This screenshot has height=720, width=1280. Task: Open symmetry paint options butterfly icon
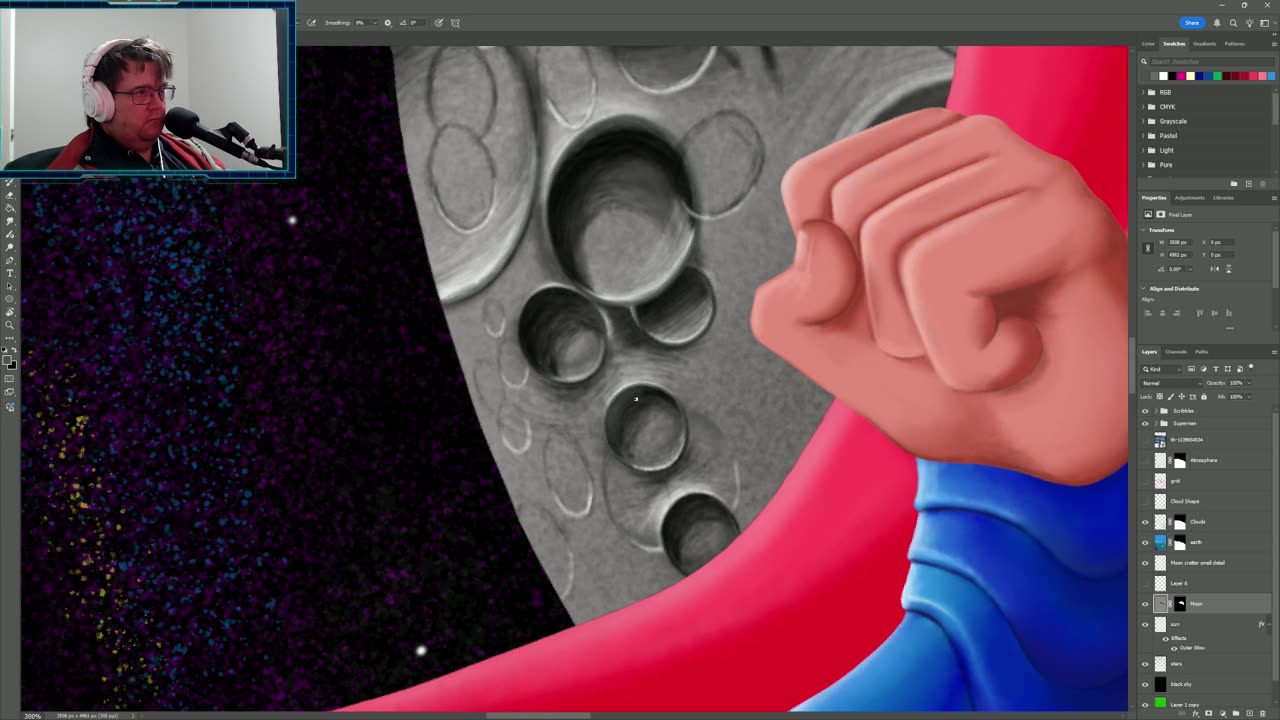(x=455, y=23)
